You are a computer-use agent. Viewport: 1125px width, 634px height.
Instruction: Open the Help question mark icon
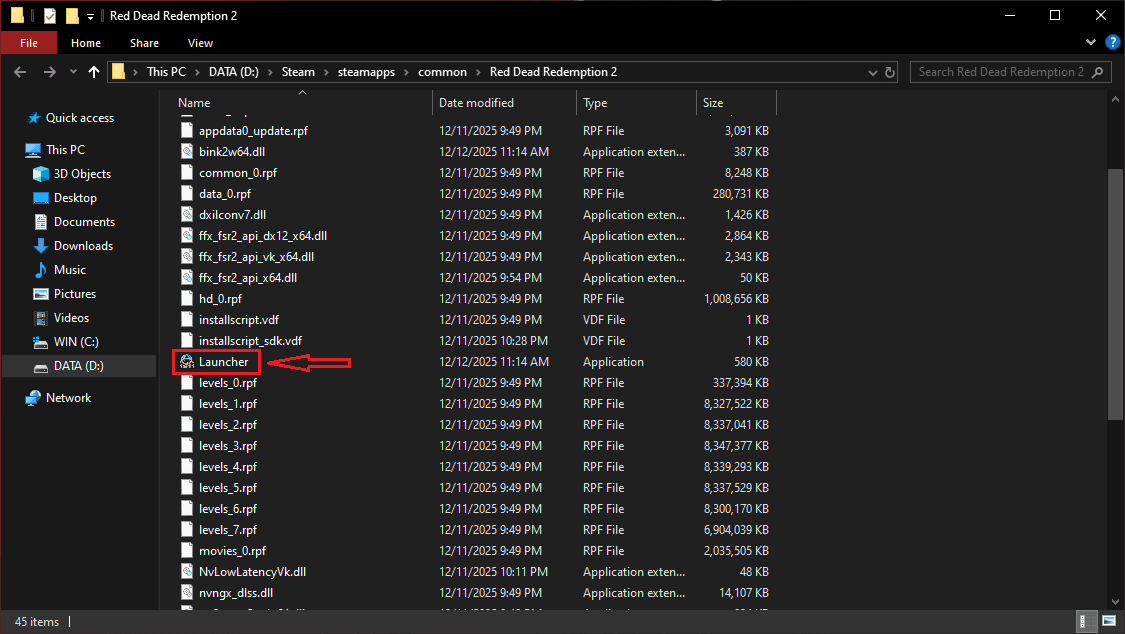click(1110, 43)
